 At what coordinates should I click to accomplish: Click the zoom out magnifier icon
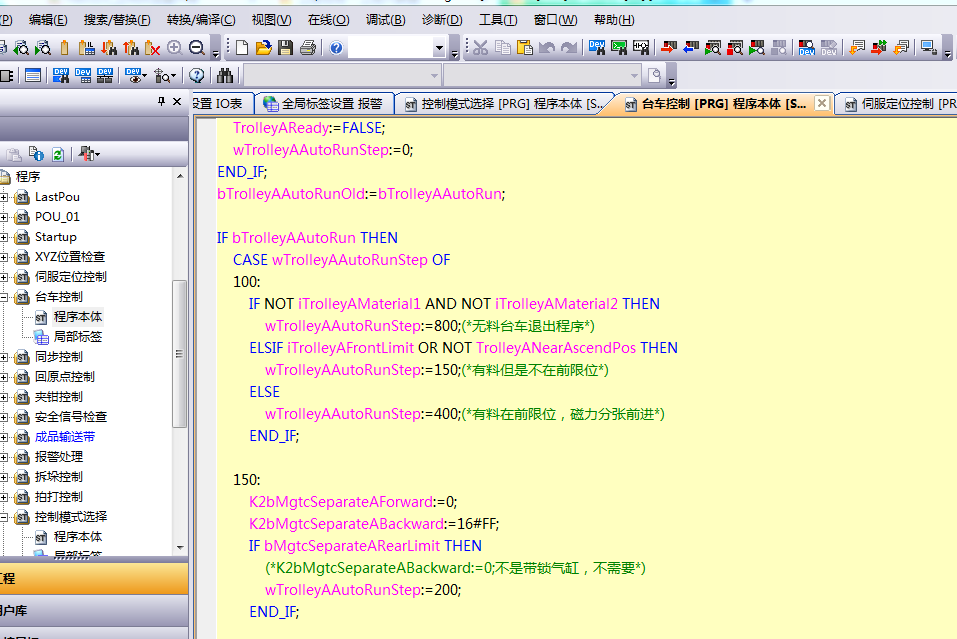(196, 47)
